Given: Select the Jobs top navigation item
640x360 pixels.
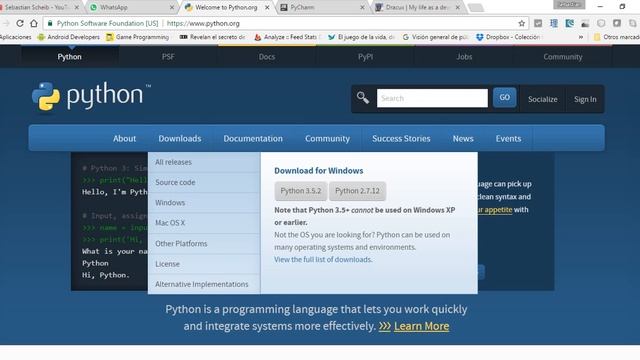Looking at the screenshot, I should [x=464, y=57].
